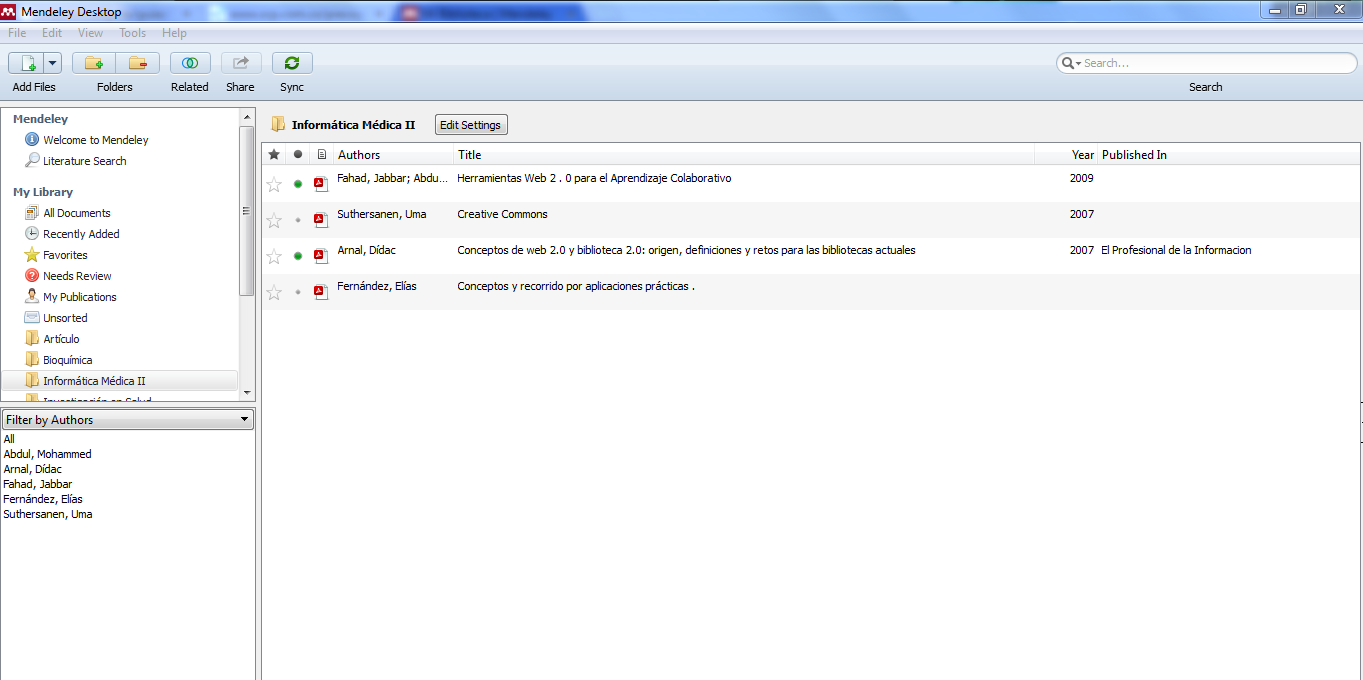1363x680 pixels.
Task: Click the sidebar scrollbar down arrow
Action: click(x=247, y=393)
